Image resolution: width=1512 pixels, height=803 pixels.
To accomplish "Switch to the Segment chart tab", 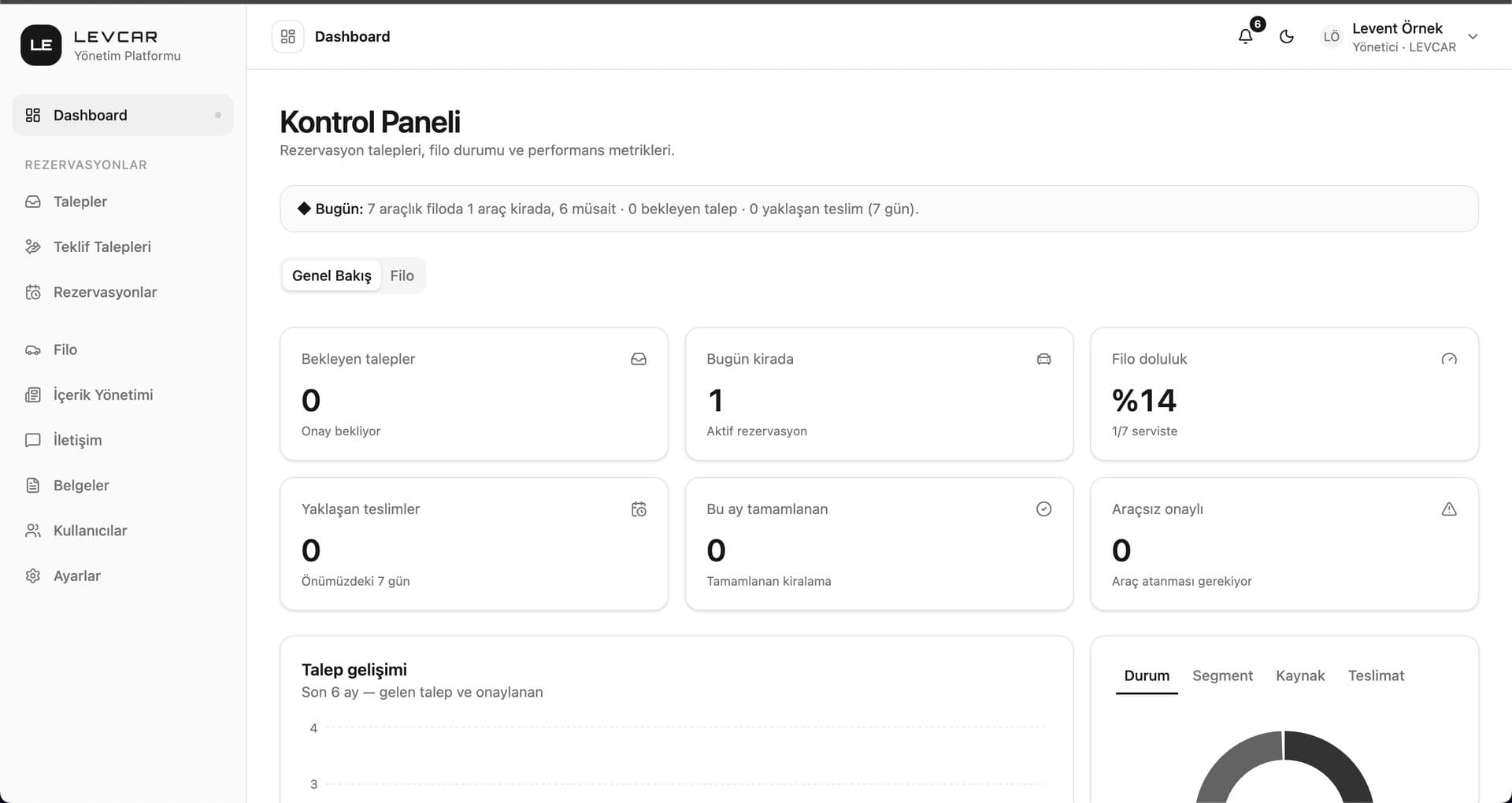I will point(1222,675).
